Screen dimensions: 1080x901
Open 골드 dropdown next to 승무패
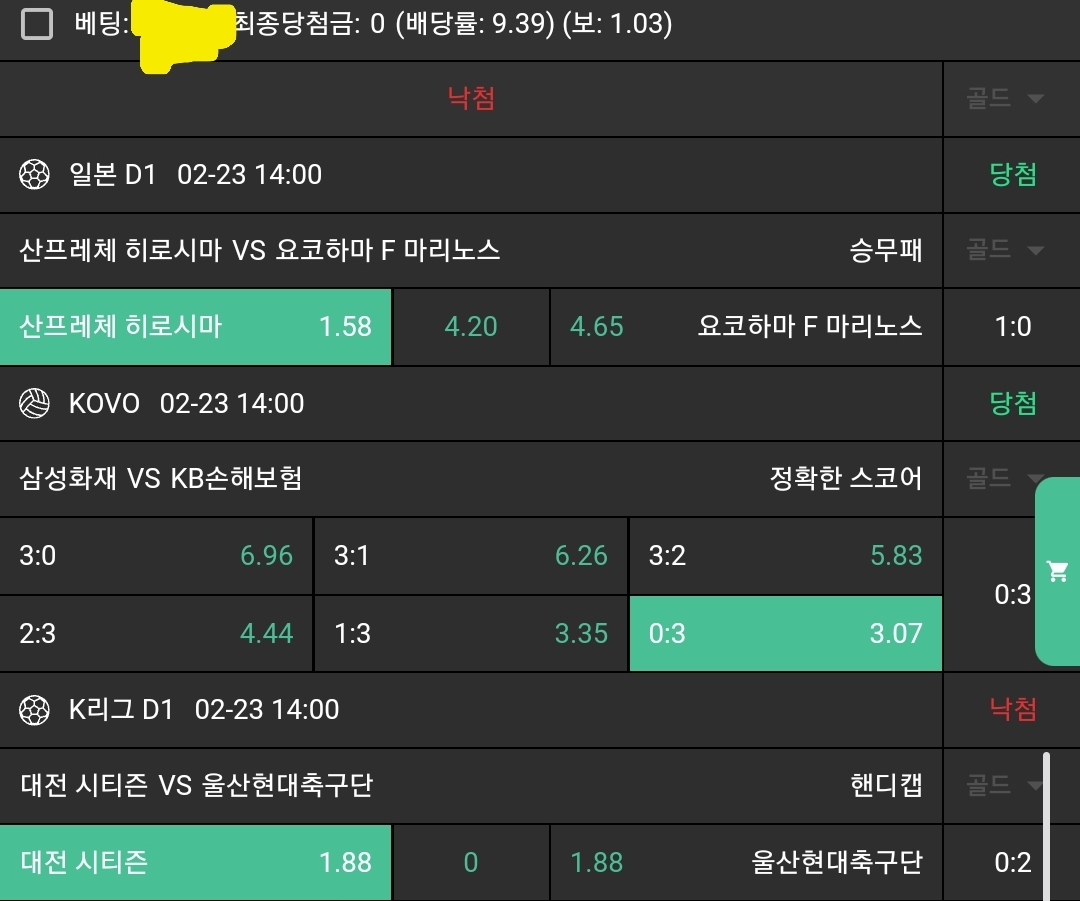(1005, 250)
